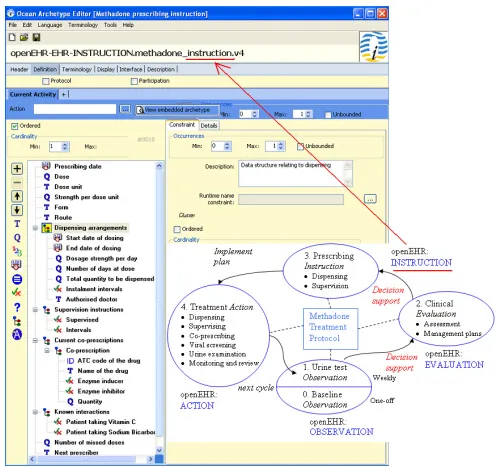Collapse the Dispensing arrangements tree node
The width and height of the screenshot is (496, 468).
click(x=35, y=228)
